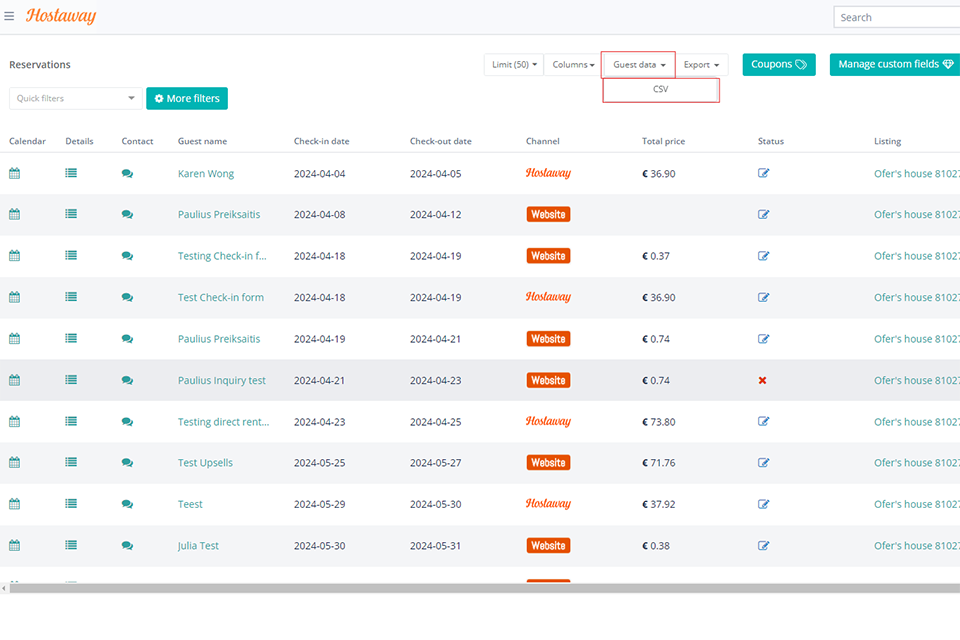960x640 pixels.
Task: Click the Channel column header
Action: coord(542,141)
